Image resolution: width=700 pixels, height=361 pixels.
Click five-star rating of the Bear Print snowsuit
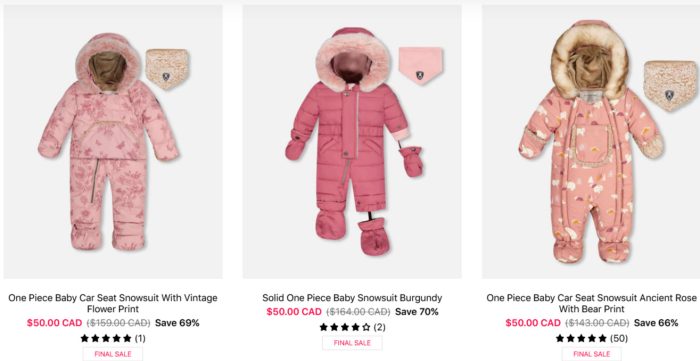(x=581, y=338)
